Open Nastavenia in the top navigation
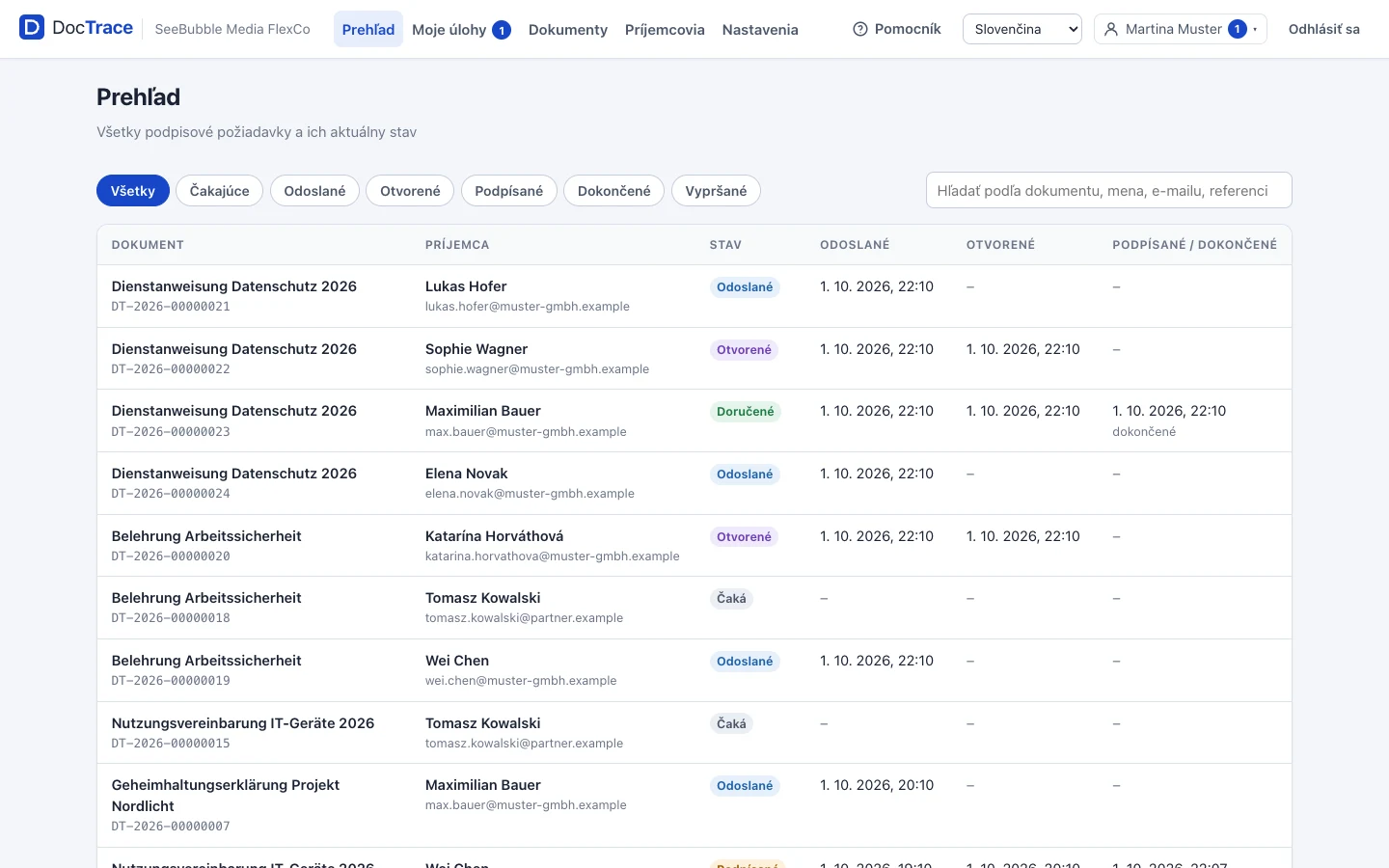 pos(760,30)
